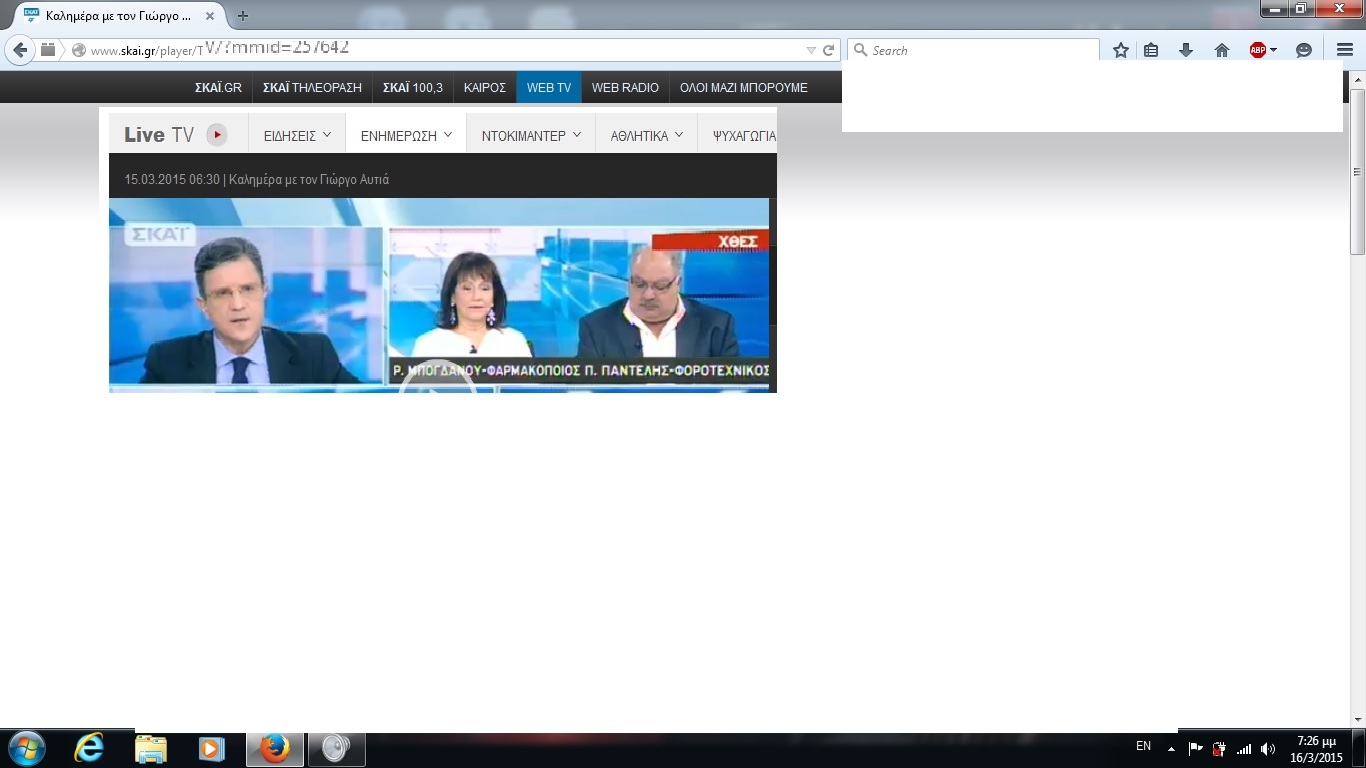Open the WEB RADIO section
This screenshot has height=768, width=1366.
625,87
